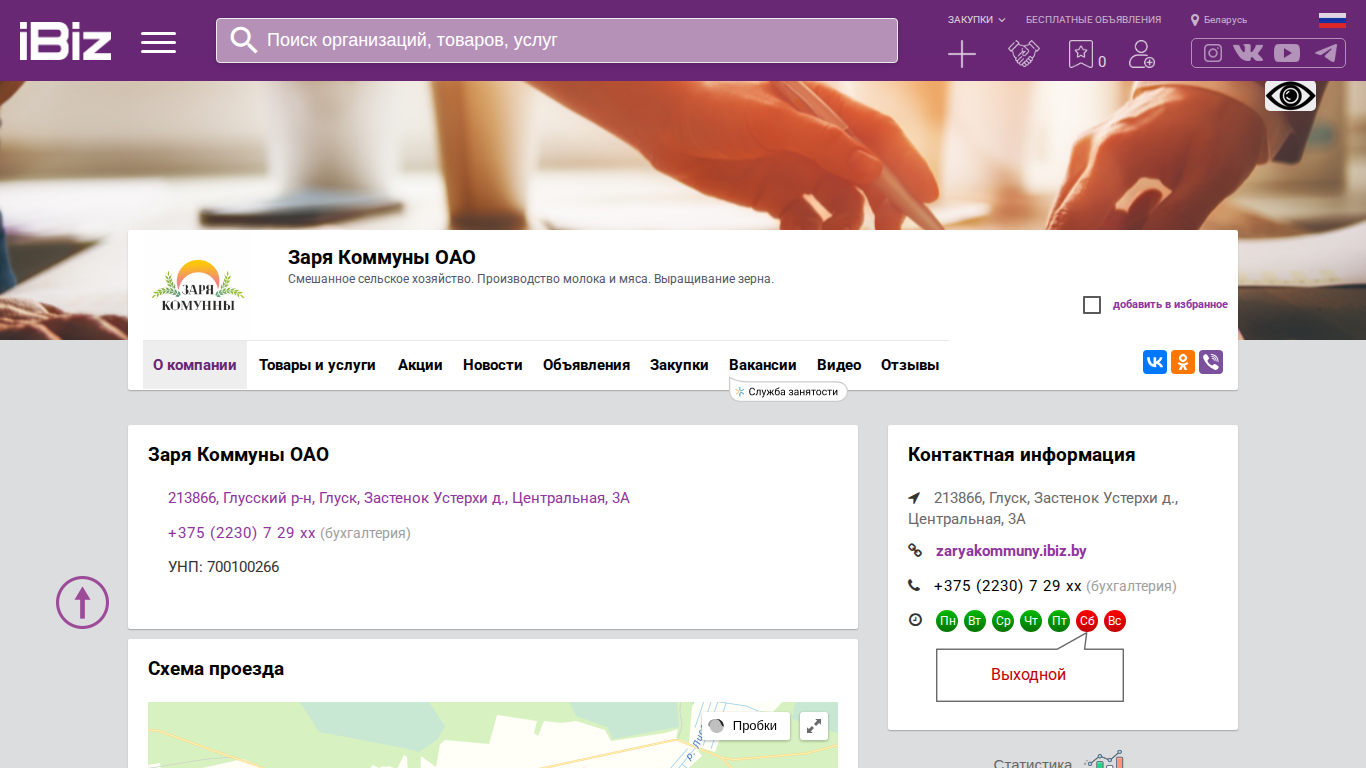Screen dimensions: 1366x768
Task: Select the Ср day circle
Action: 1003,621
